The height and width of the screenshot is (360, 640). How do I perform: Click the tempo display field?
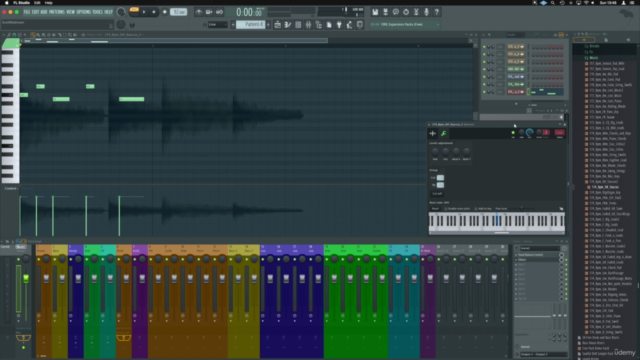click(178, 12)
